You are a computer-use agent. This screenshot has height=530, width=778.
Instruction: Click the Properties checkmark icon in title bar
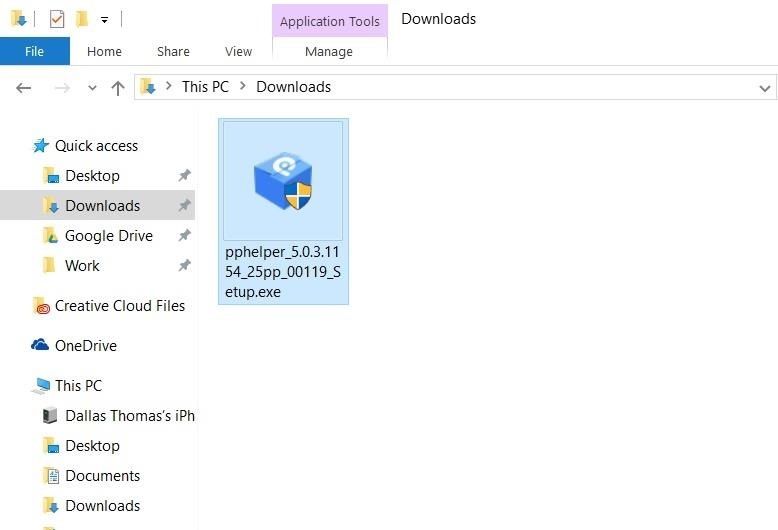click(x=56, y=19)
